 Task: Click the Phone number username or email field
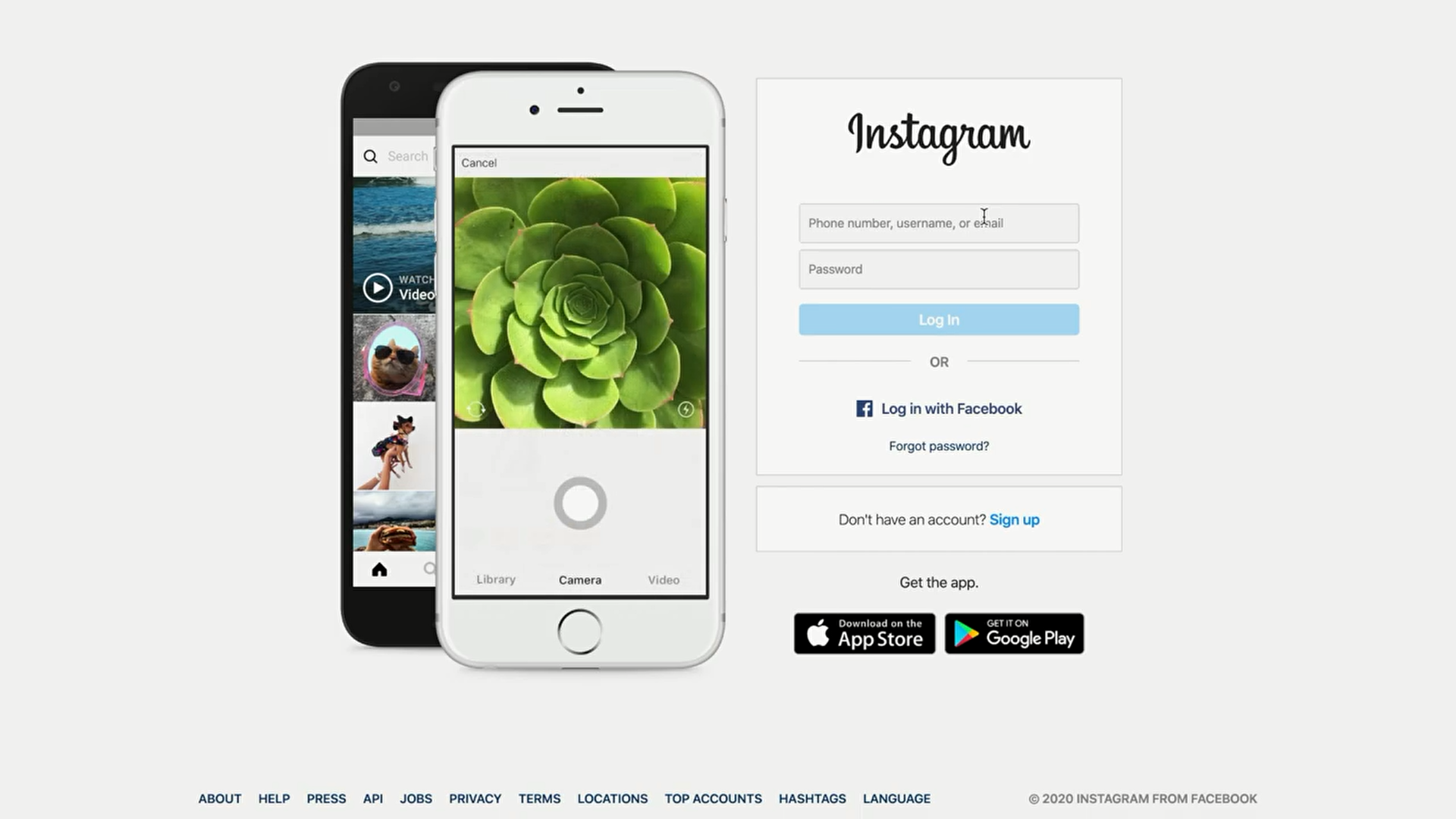click(938, 222)
